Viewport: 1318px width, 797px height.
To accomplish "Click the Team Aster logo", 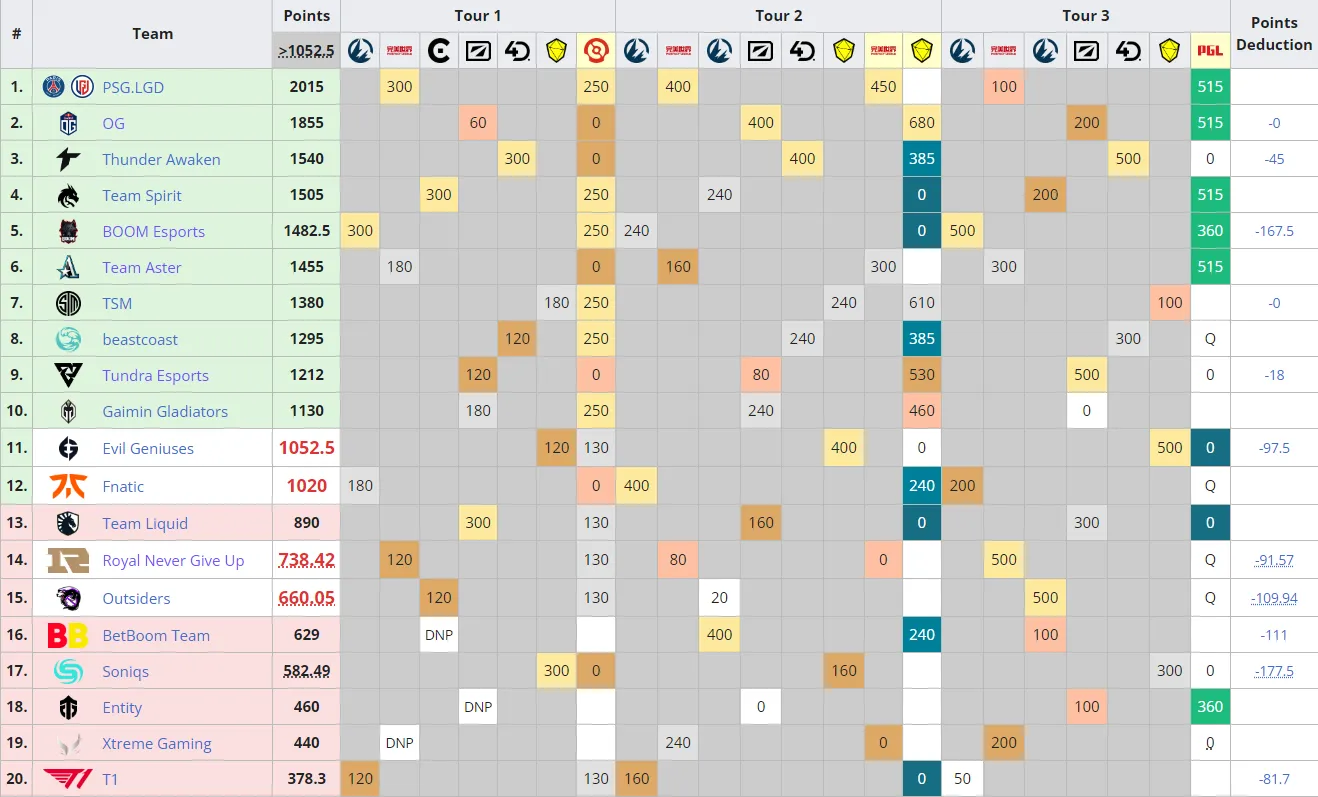I will [x=68, y=267].
